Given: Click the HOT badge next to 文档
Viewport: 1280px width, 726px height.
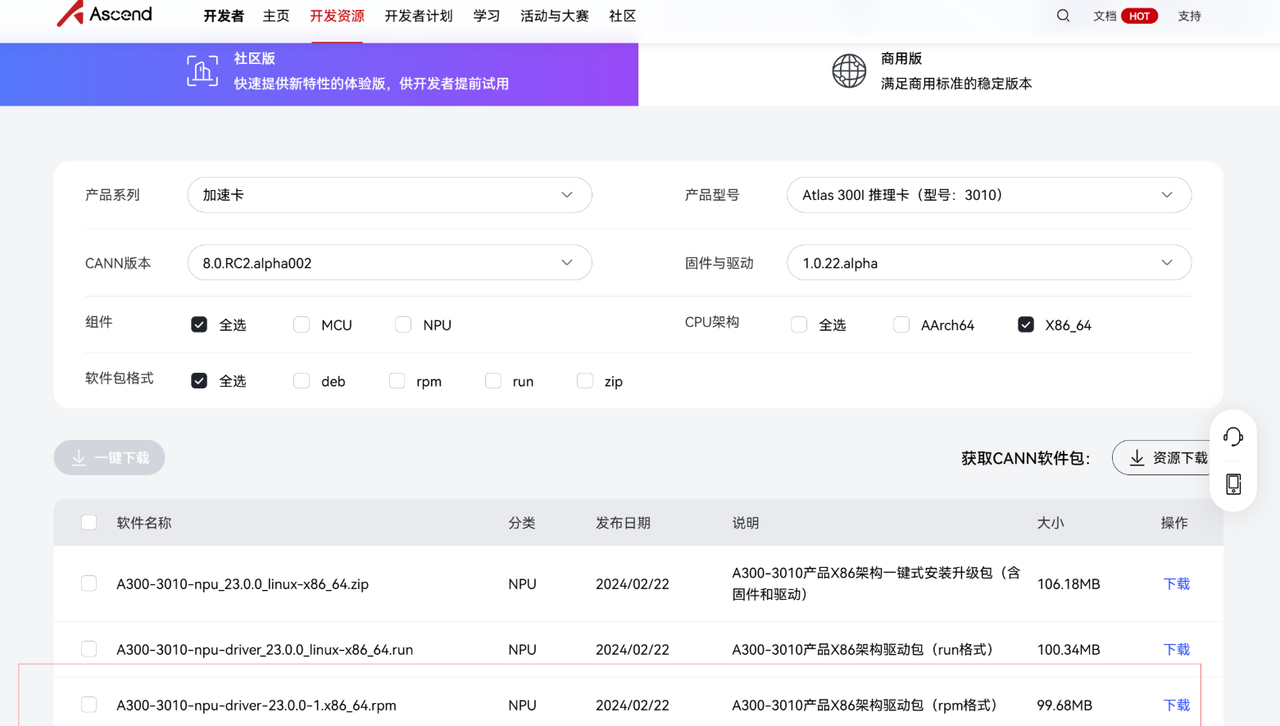Looking at the screenshot, I should coord(1139,16).
